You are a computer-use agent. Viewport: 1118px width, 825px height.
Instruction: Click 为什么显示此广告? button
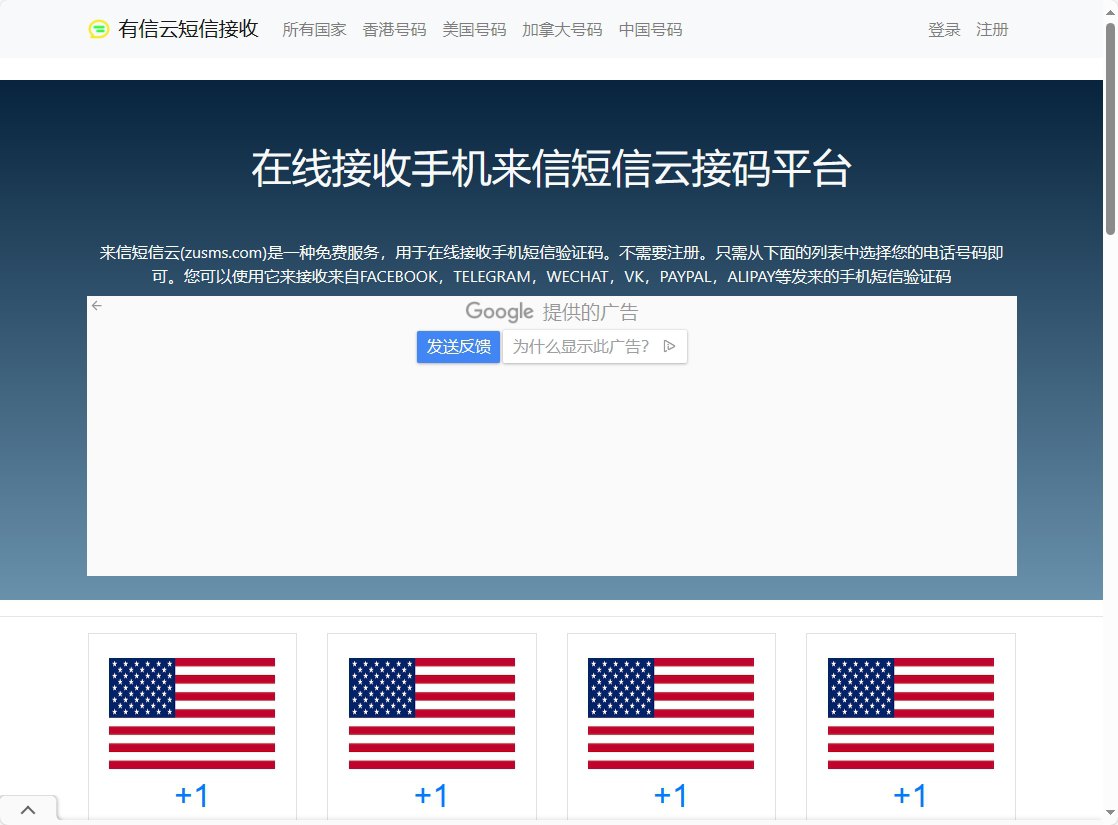pos(594,347)
